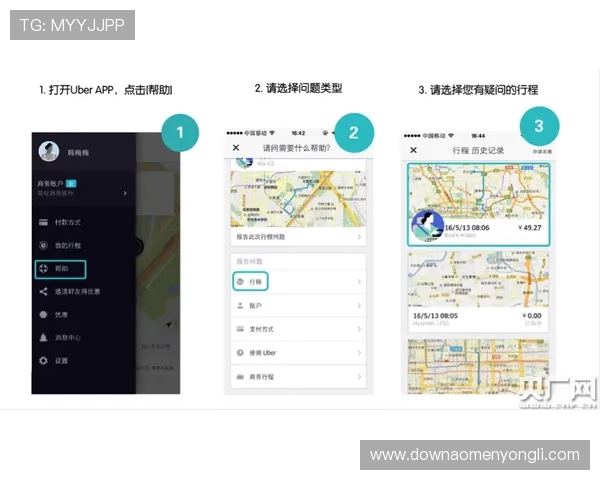The height and width of the screenshot is (480, 600).
Task: Expand the 行程 row chevron
Action: [359, 282]
